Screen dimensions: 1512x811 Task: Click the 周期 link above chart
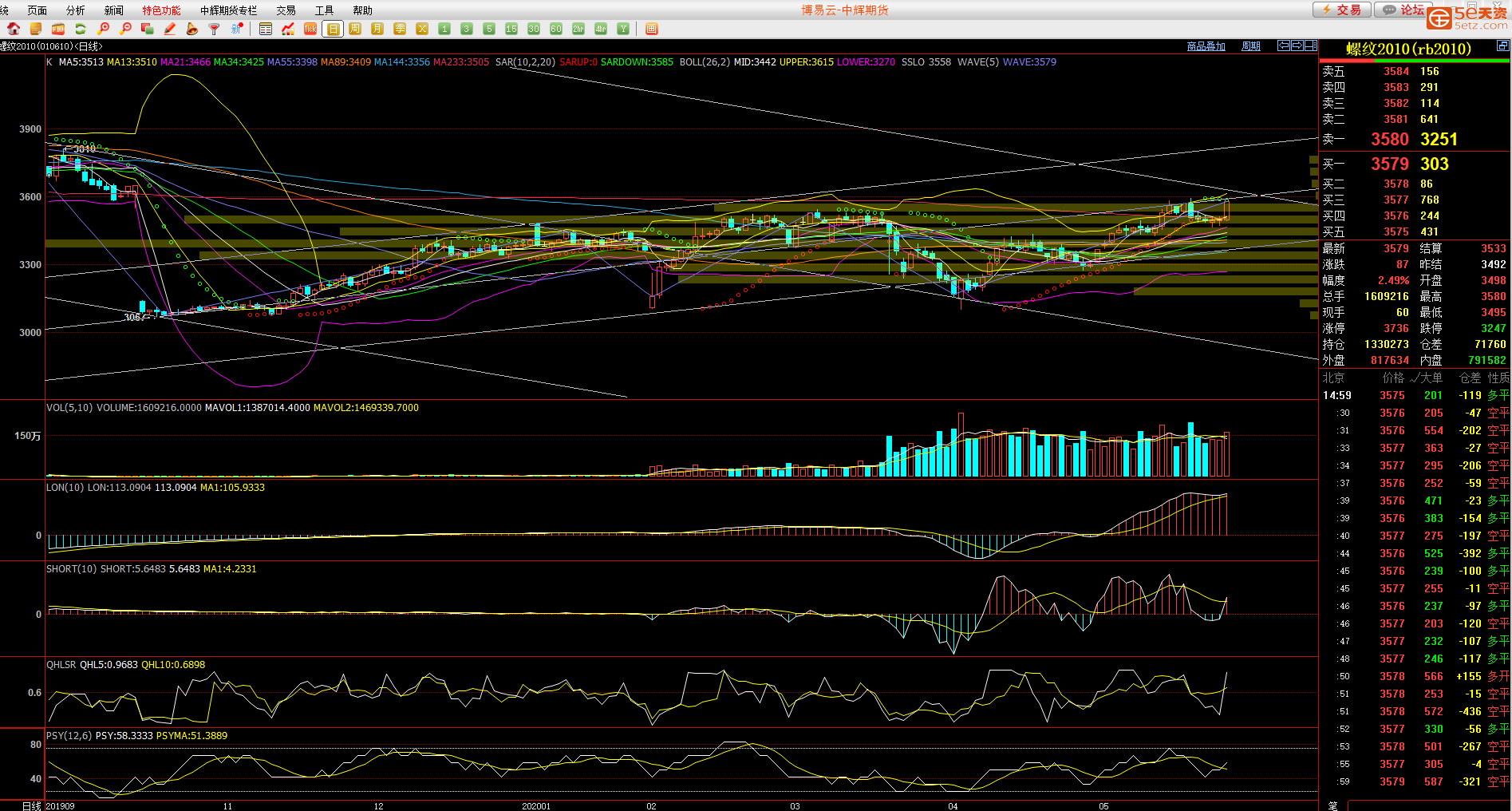[1251, 46]
